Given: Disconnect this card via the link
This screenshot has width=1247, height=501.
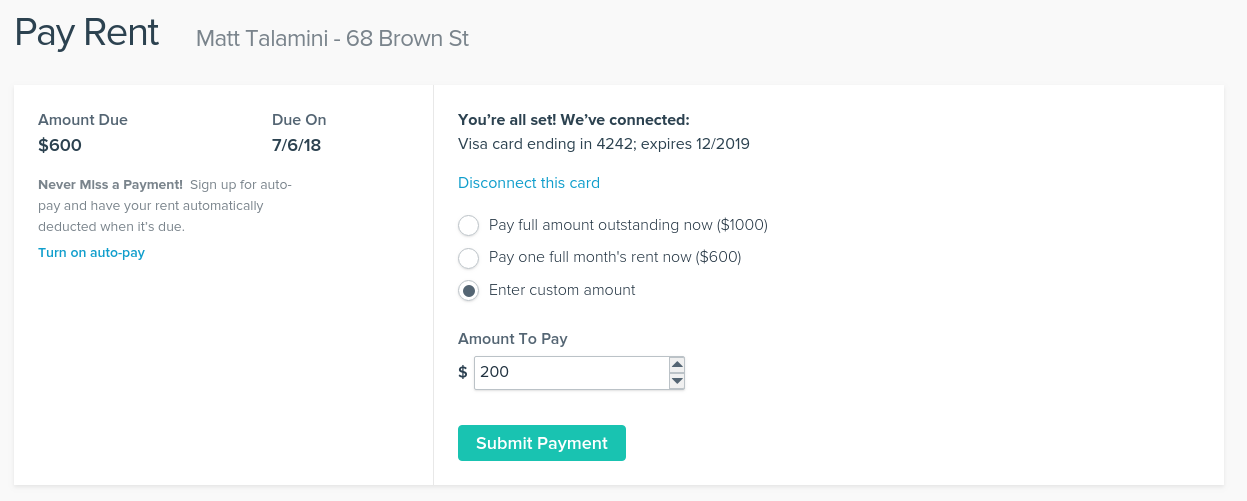Looking at the screenshot, I should [529, 183].
